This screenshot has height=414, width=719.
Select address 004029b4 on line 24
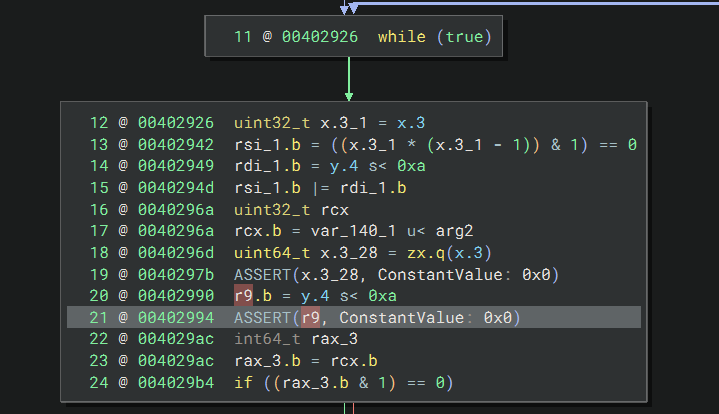tap(176, 382)
